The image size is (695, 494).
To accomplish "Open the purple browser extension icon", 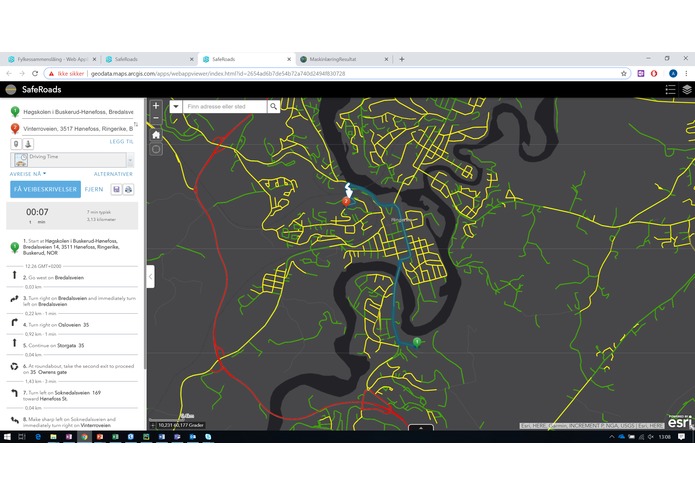I will [x=640, y=74].
